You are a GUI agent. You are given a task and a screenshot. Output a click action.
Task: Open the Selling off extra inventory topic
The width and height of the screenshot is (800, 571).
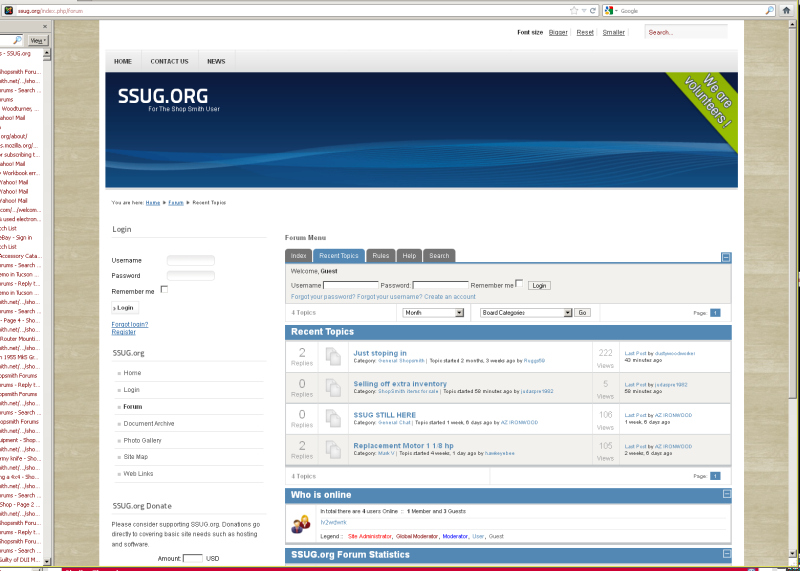(400, 384)
